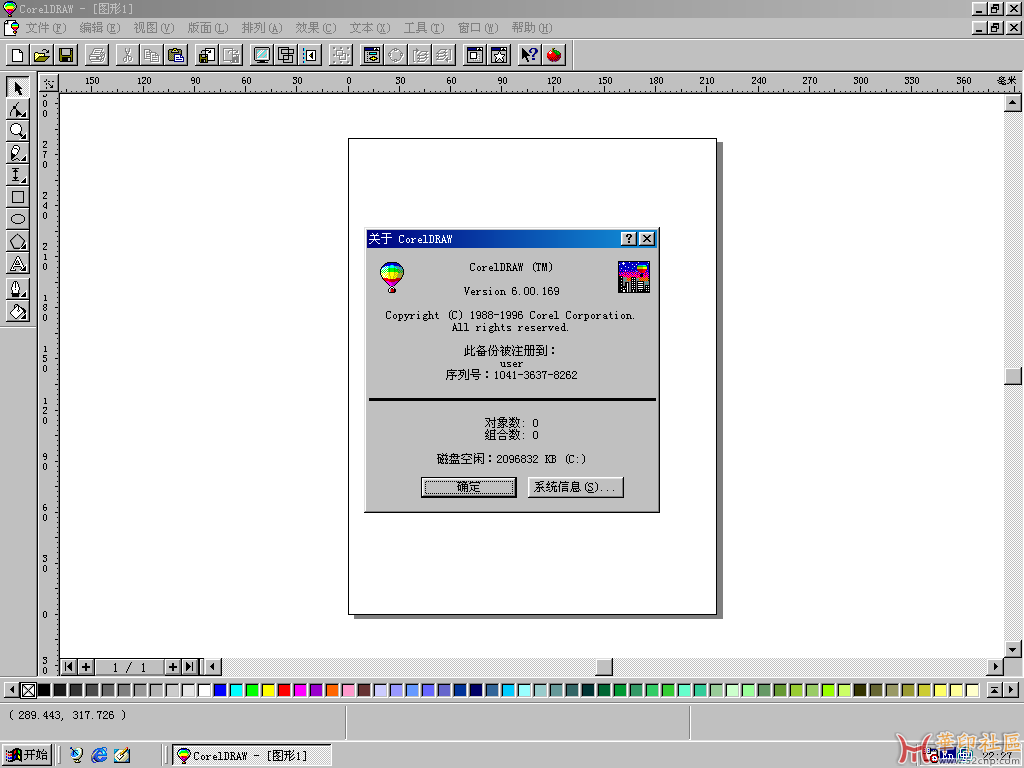Select the Fill bucket tool
The image size is (1024, 768).
[x=18, y=311]
